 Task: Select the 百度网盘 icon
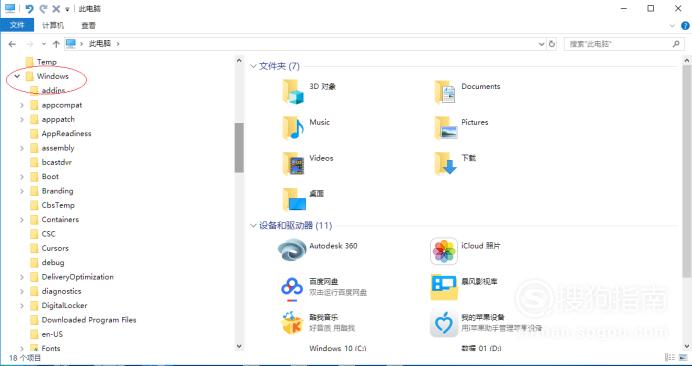[292, 288]
